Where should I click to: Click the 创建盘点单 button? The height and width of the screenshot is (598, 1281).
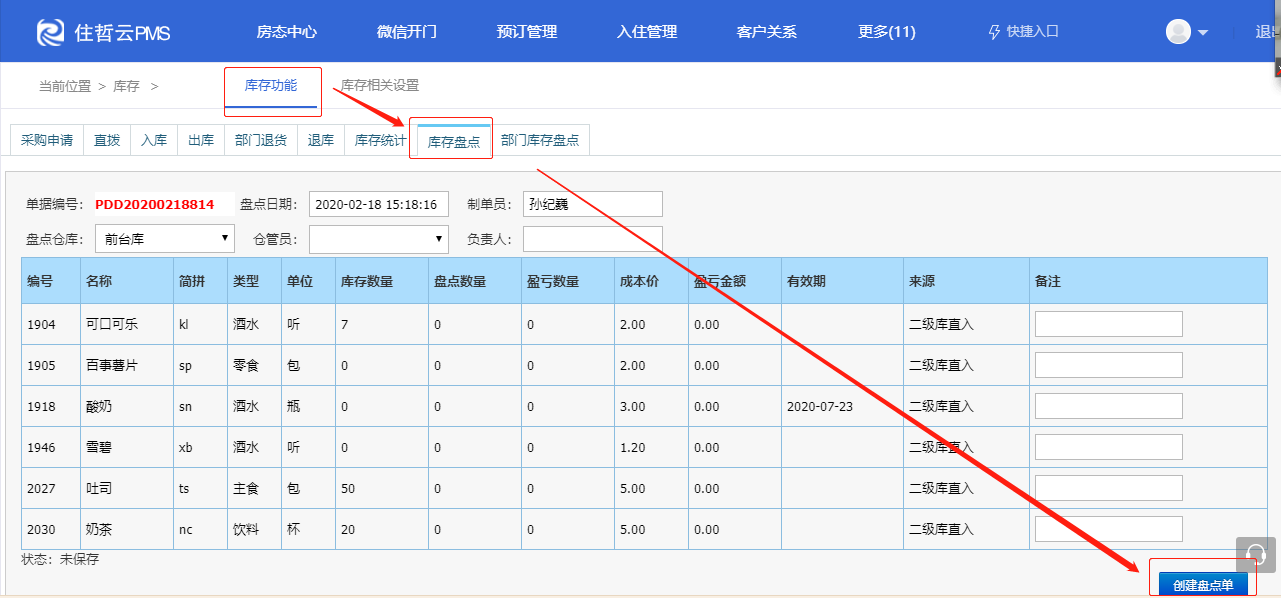(x=1203, y=585)
